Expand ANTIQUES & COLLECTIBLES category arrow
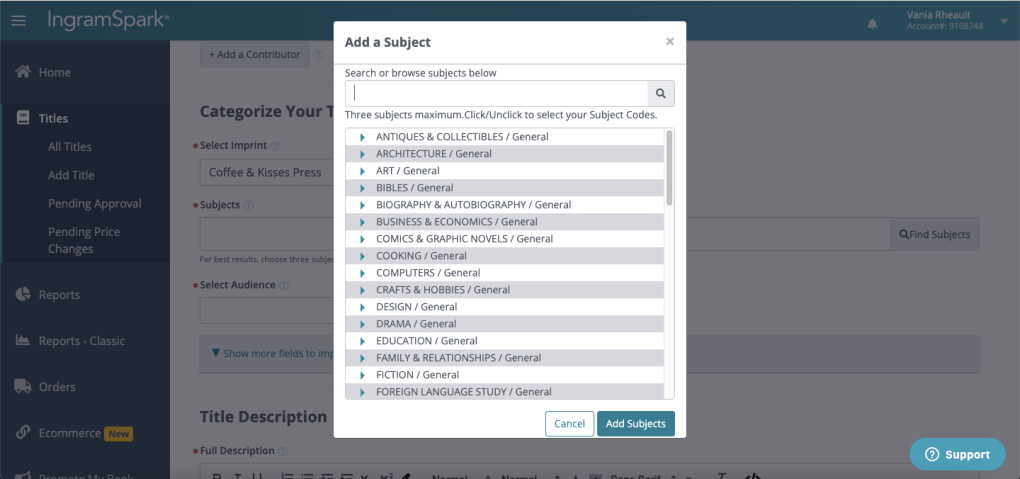The width and height of the screenshot is (1020, 479). (x=362, y=137)
